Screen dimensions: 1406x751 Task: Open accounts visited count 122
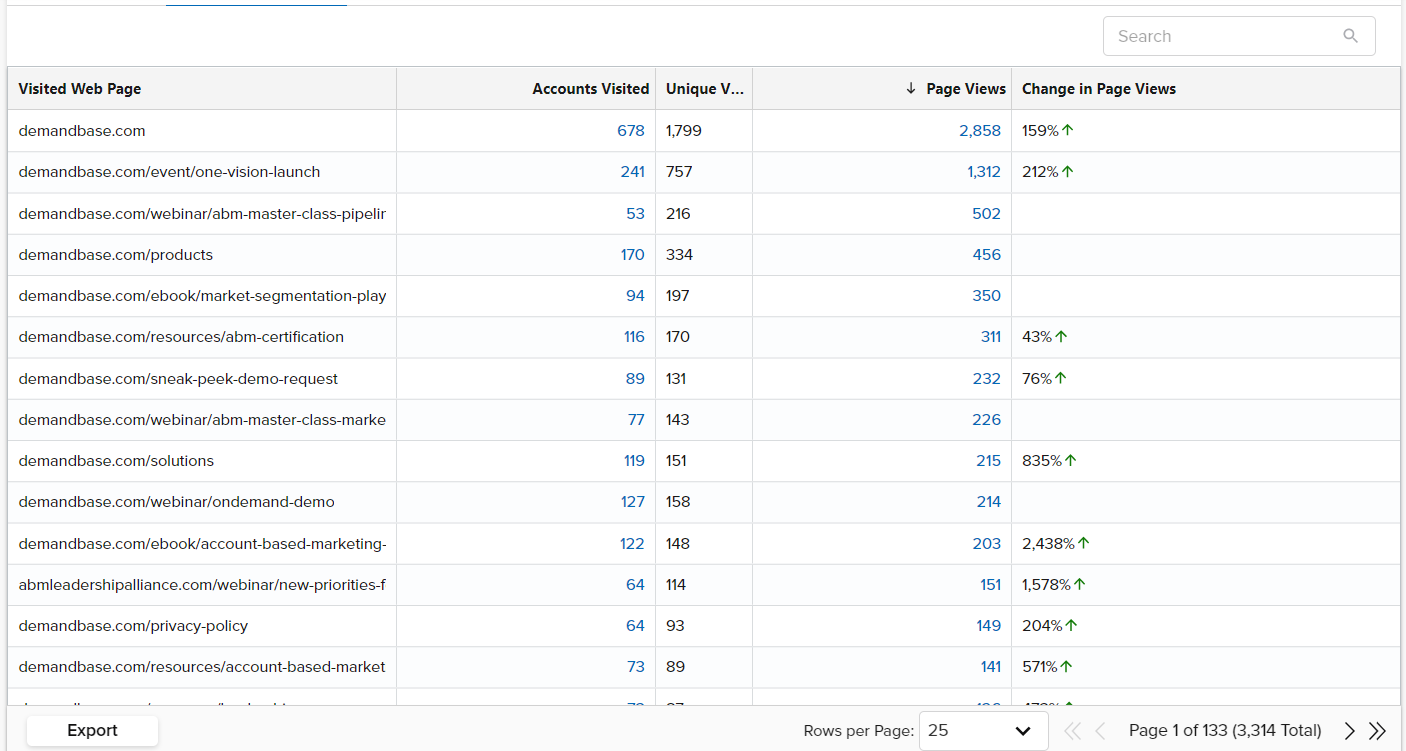(x=632, y=544)
